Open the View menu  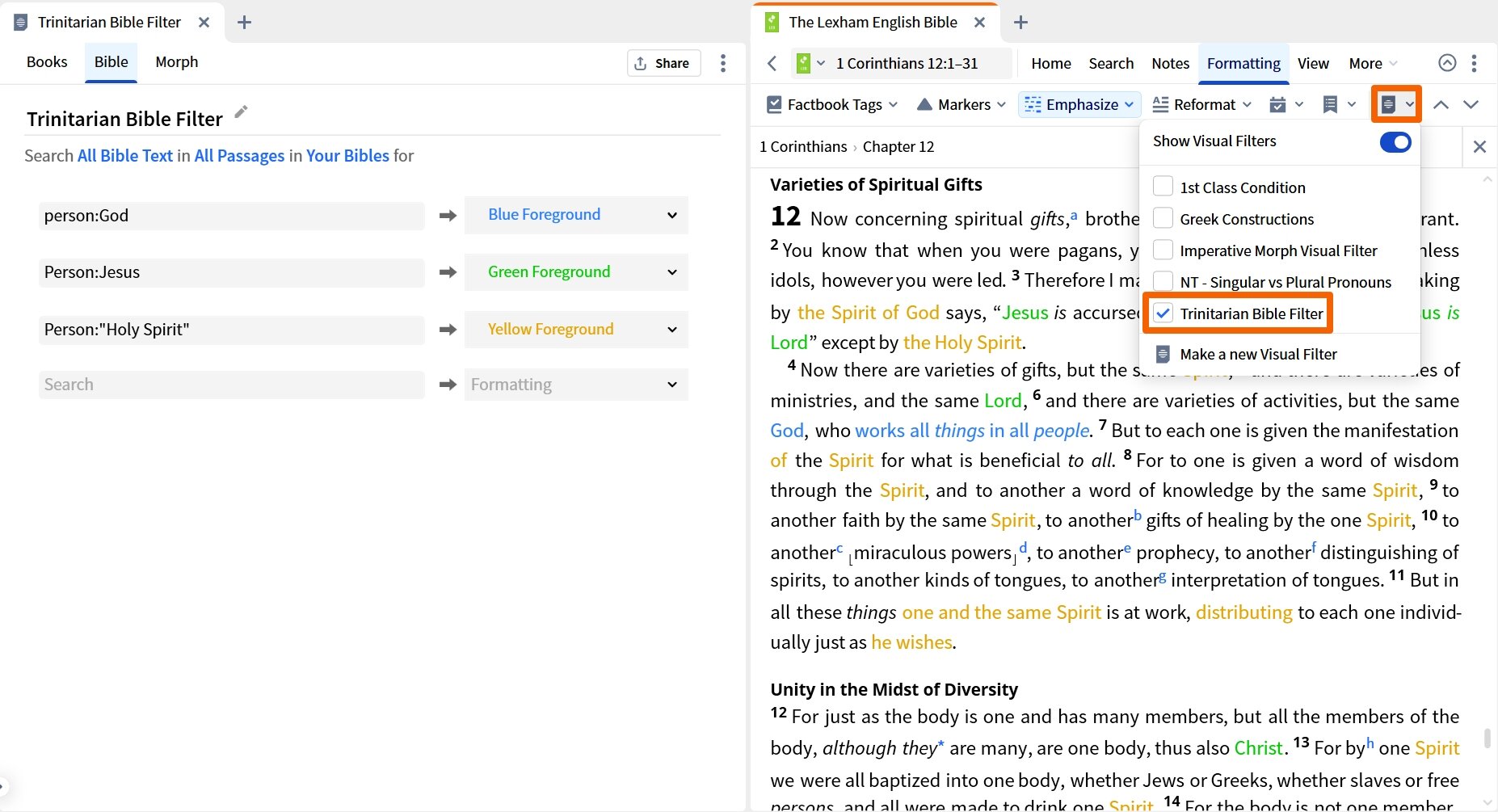(1313, 63)
